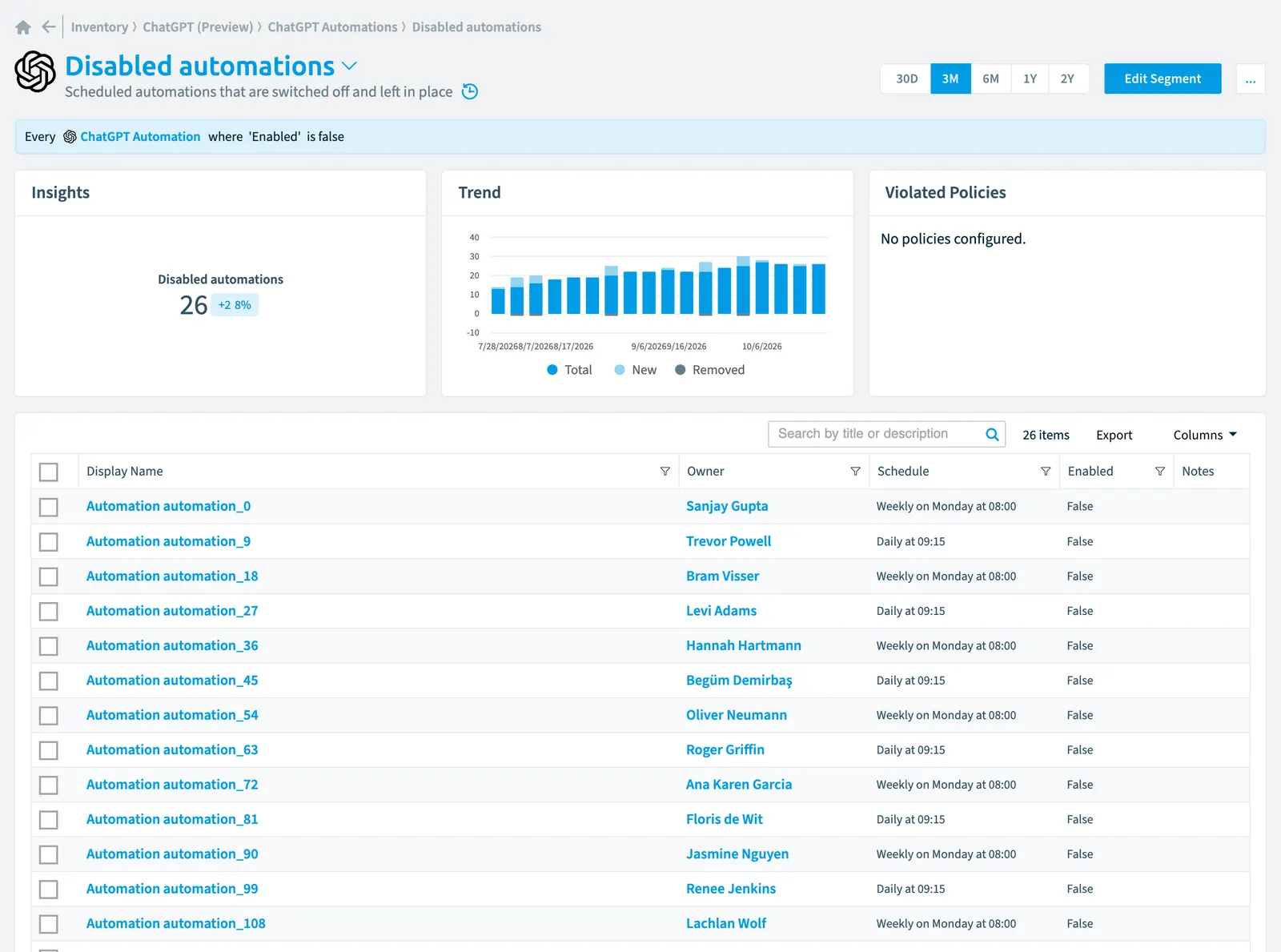Click the Edit Segment button
The width and height of the screenshot is (1281, 952).
(x=1163, y=79)
